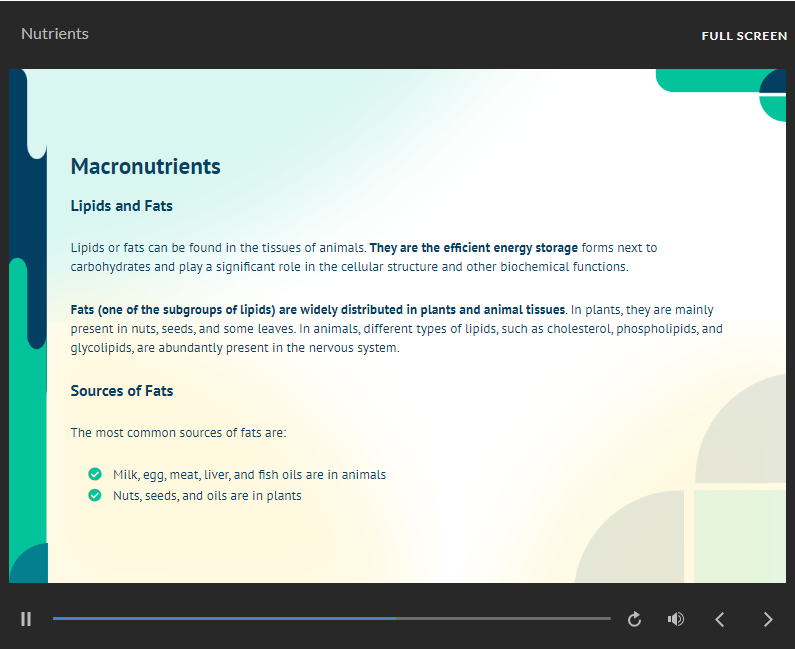Open FULL SCREEN mode
The width and height of the screenshot is (795, 649).
(x=744, y=36)
